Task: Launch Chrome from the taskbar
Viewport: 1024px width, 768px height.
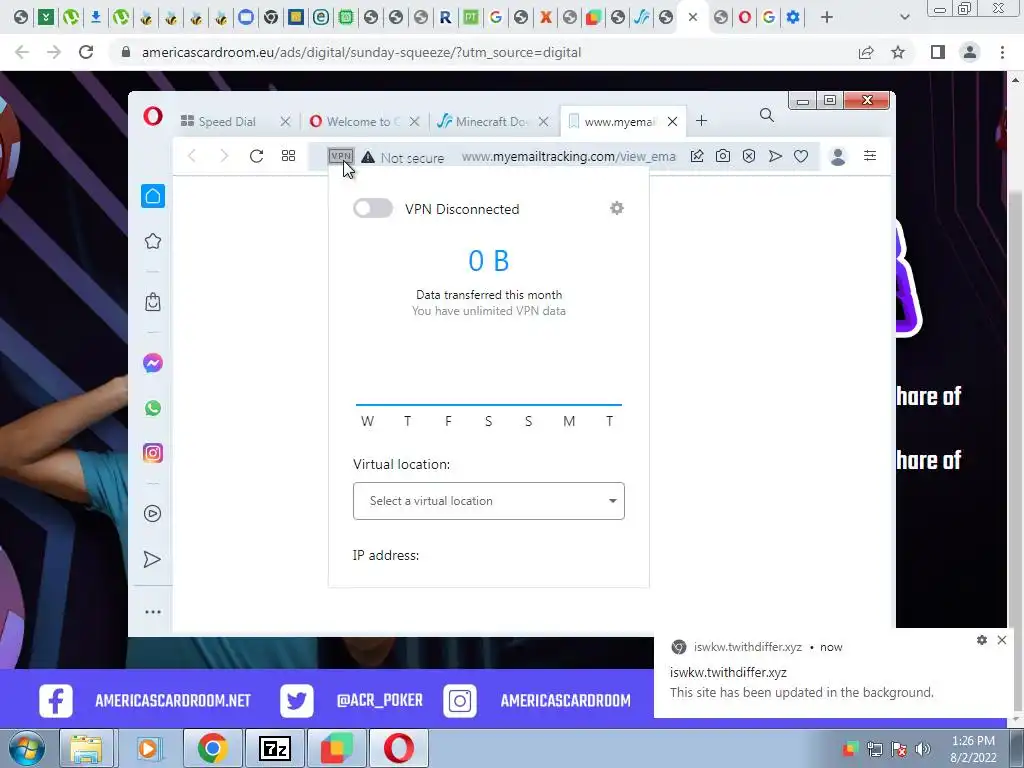Action: point(212,748)
